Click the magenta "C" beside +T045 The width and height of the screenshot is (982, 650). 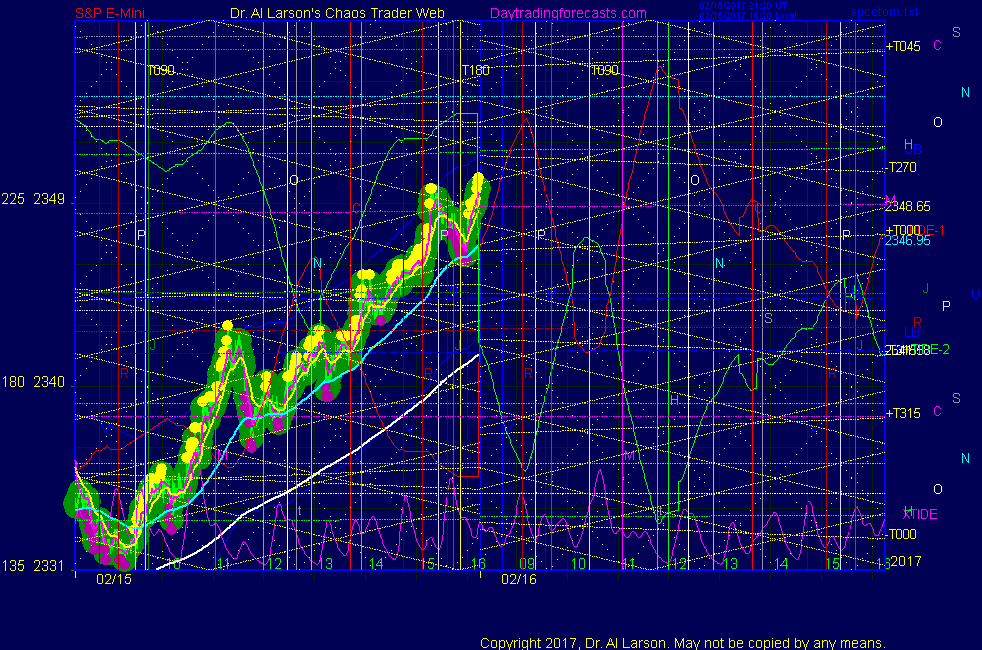tap(938, 46)
